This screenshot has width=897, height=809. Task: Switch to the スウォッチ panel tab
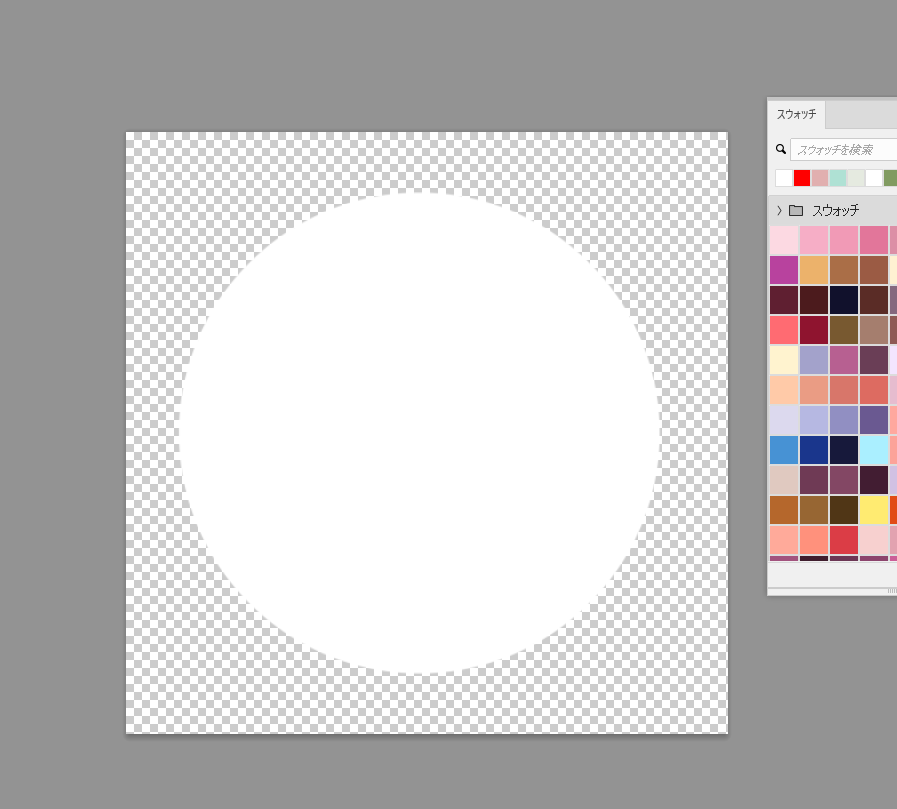tap(796, 114)
